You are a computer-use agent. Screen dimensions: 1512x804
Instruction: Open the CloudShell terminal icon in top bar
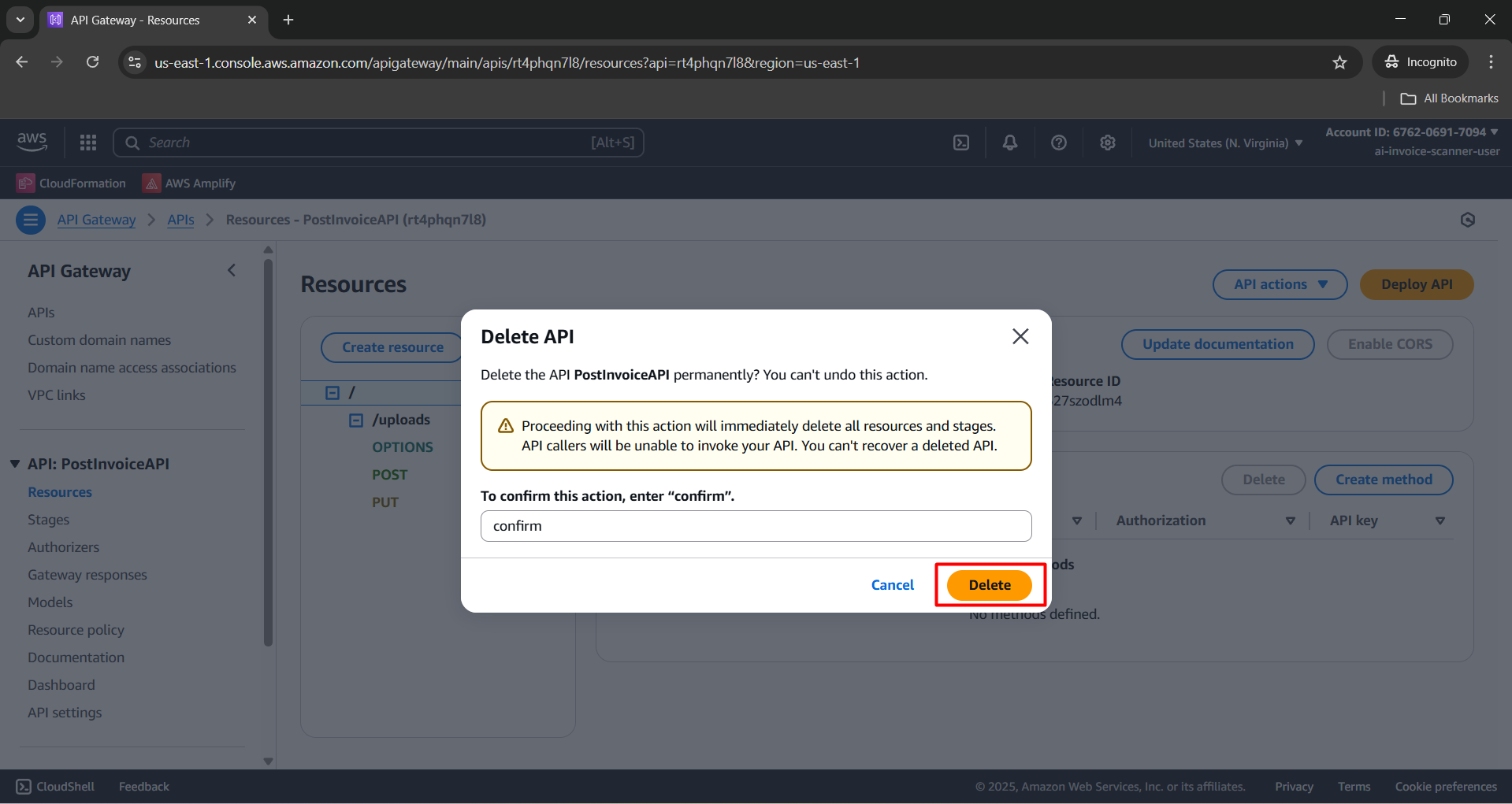coord(961,143)
